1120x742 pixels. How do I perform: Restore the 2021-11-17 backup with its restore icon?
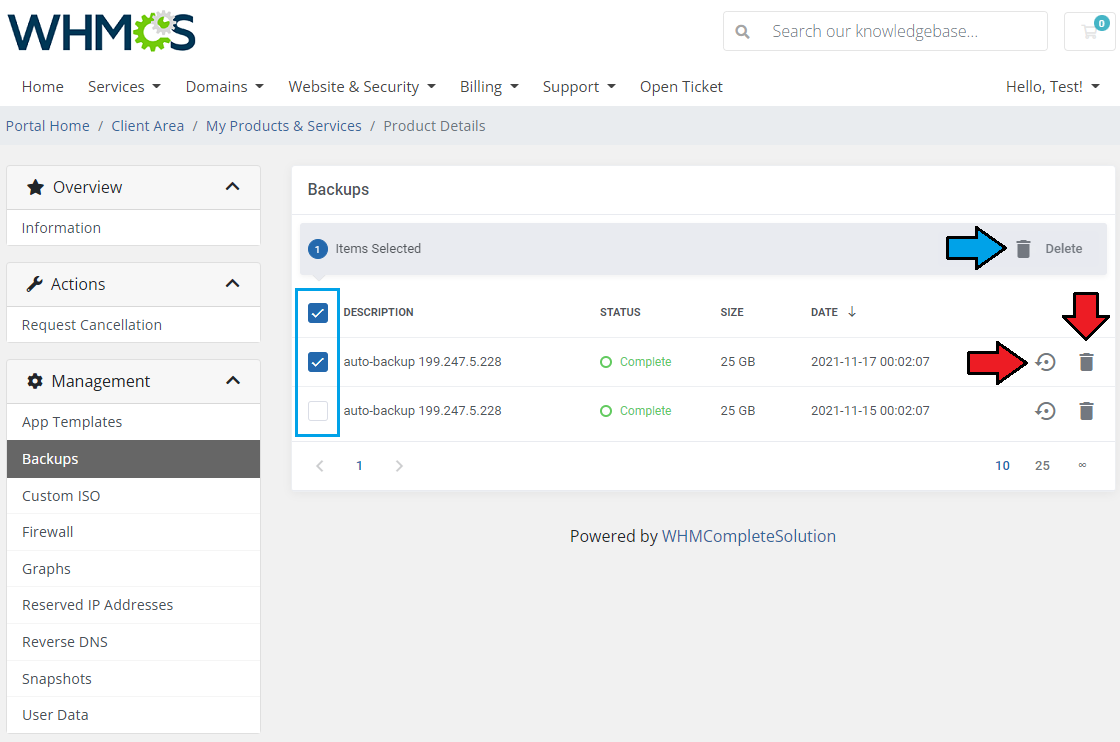point(1046,362)
